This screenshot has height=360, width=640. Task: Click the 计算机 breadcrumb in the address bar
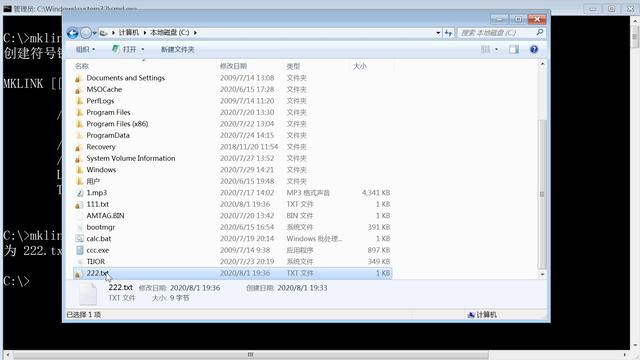[x=129, y=32]
